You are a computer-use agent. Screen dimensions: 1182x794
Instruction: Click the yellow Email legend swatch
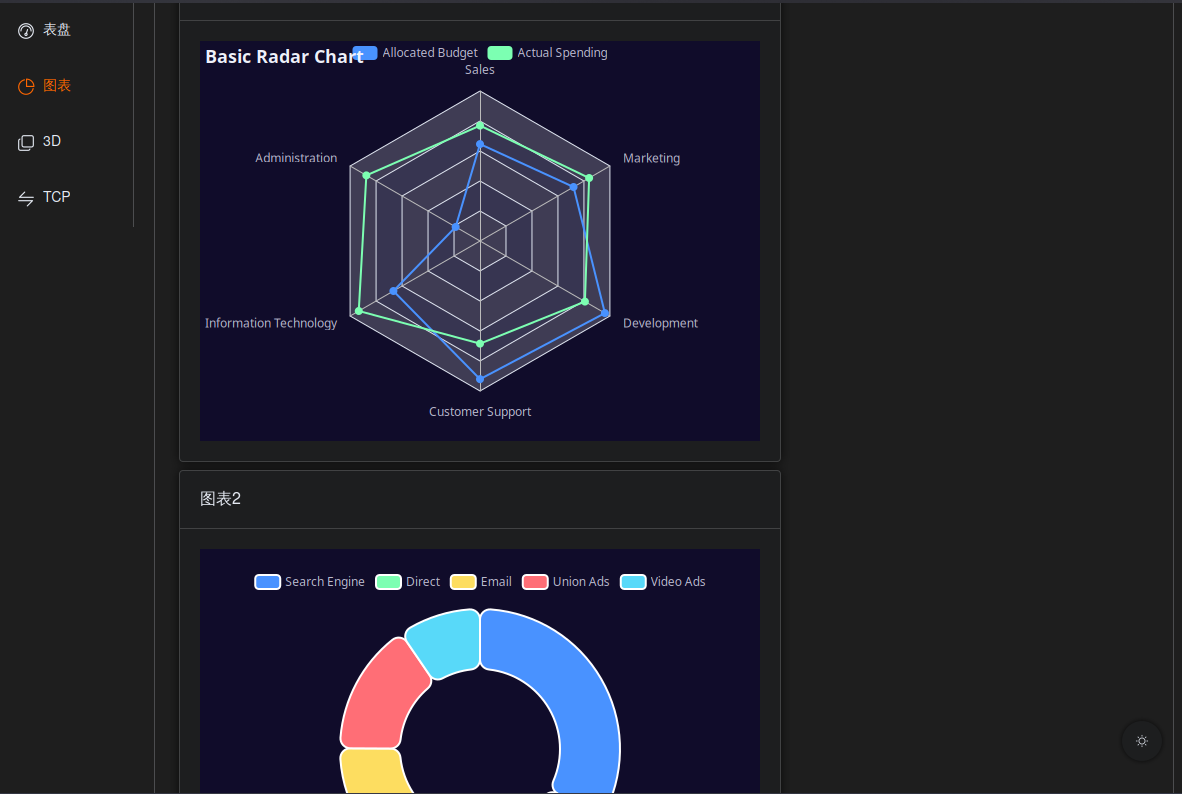463,581
